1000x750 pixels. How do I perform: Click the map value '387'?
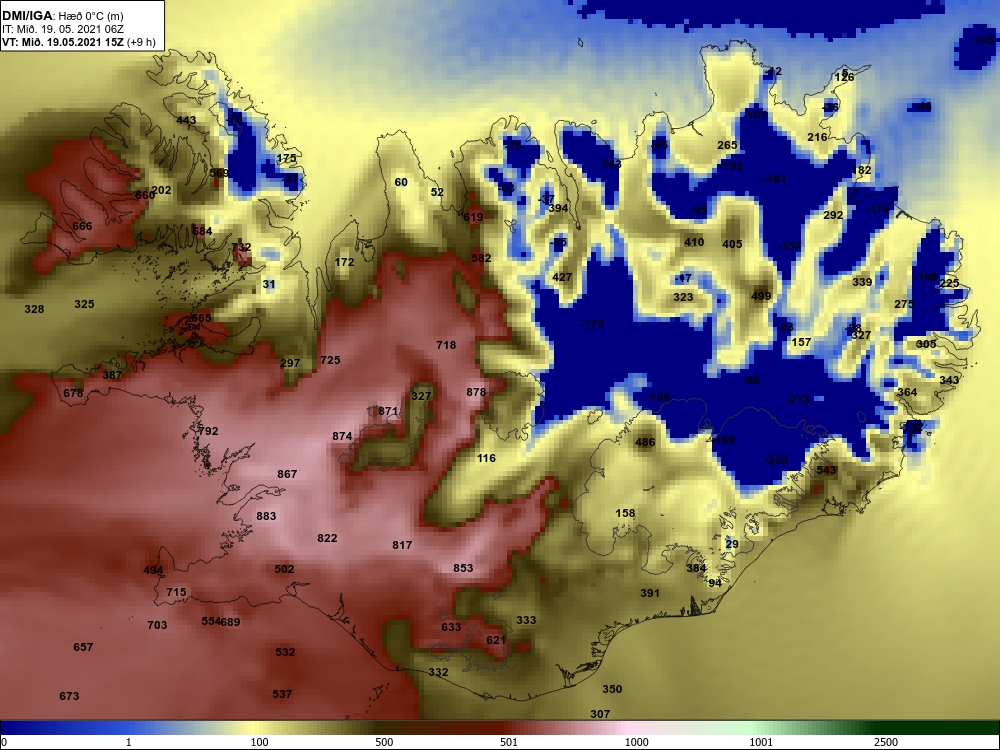(x=112, y=375)
